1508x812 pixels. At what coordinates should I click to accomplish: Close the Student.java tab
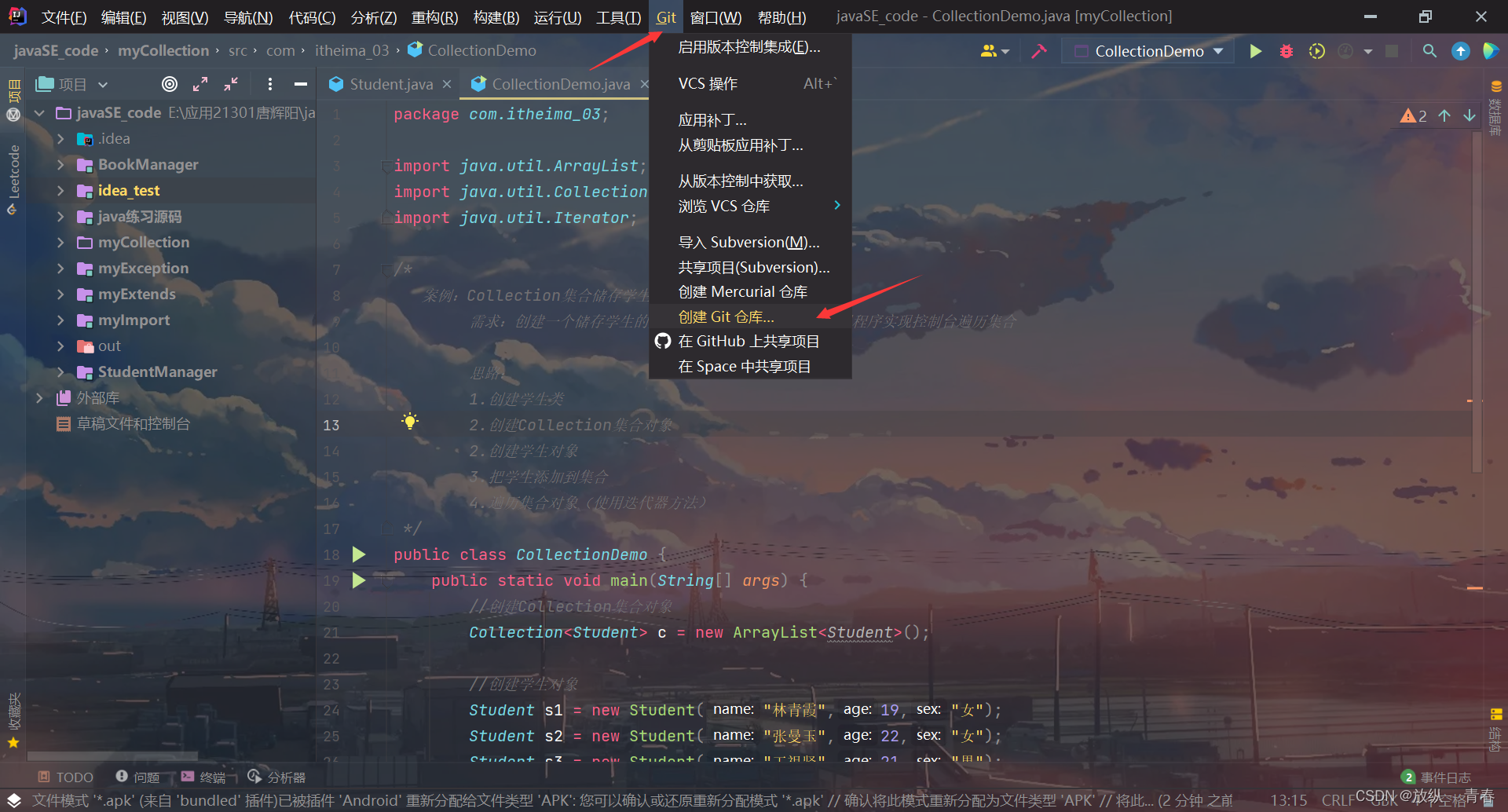pyautogui.click(x=447, y=84)
